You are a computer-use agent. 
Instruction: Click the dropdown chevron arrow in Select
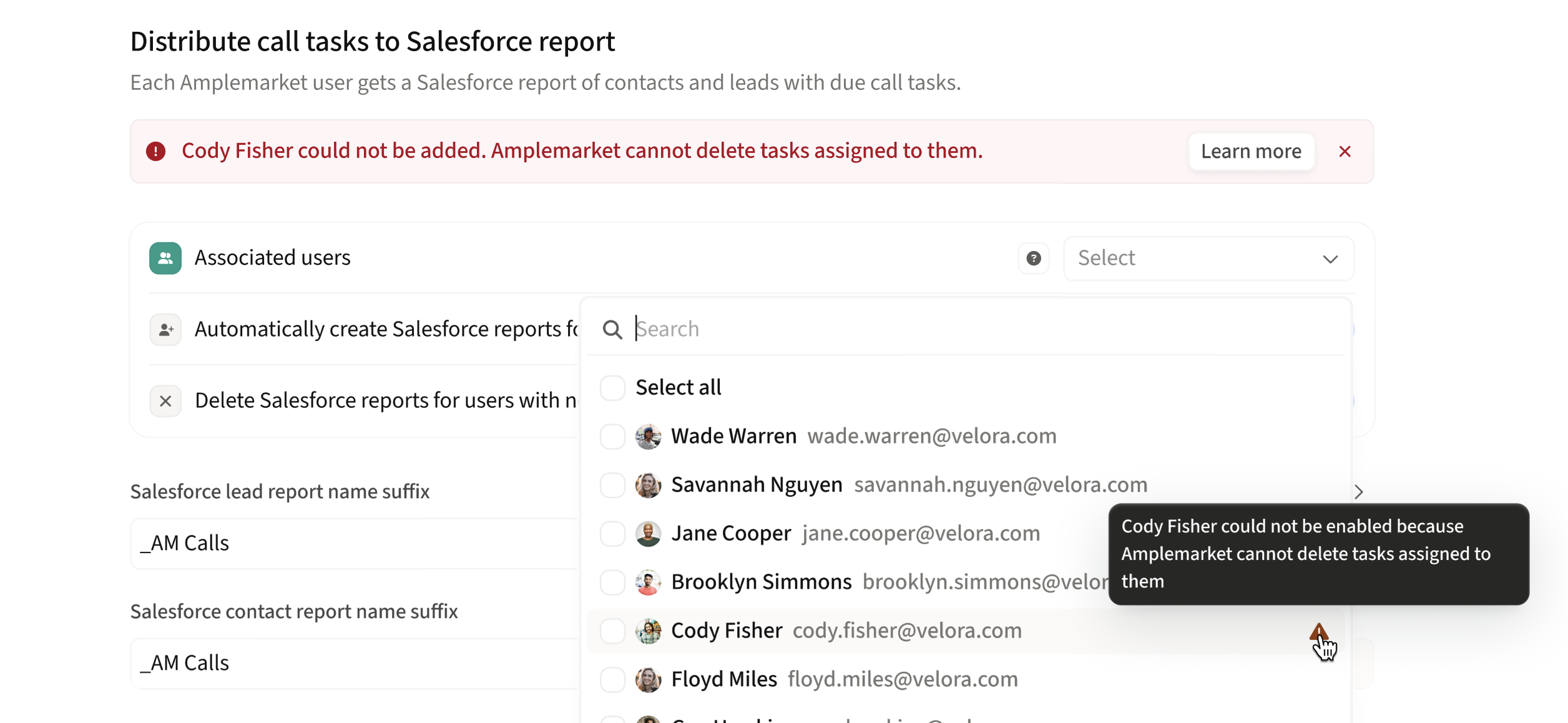(x=1330, y=259)
